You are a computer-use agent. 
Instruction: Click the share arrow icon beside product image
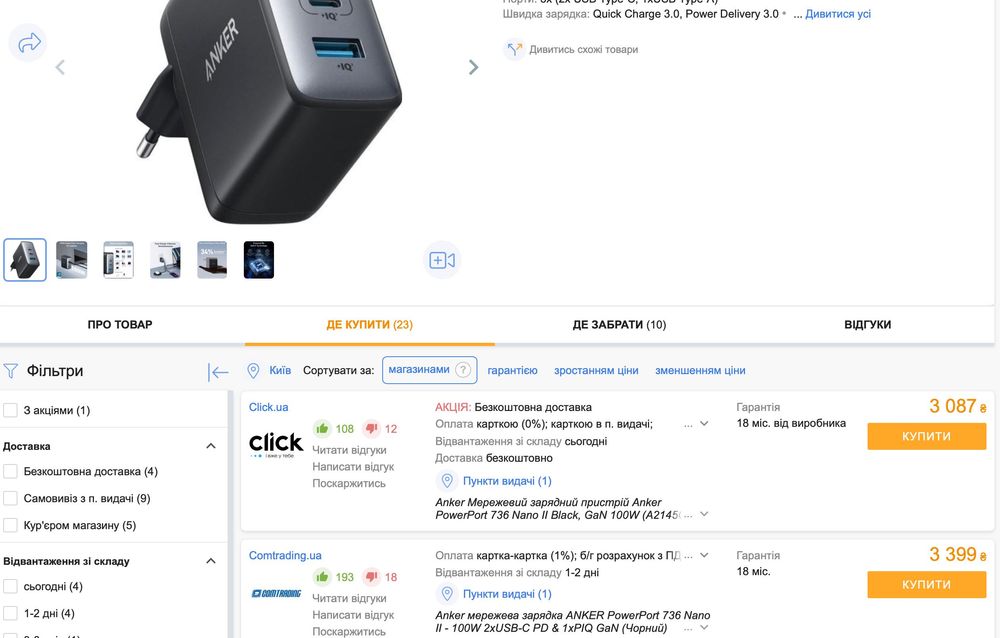click(x=29, y=43)
